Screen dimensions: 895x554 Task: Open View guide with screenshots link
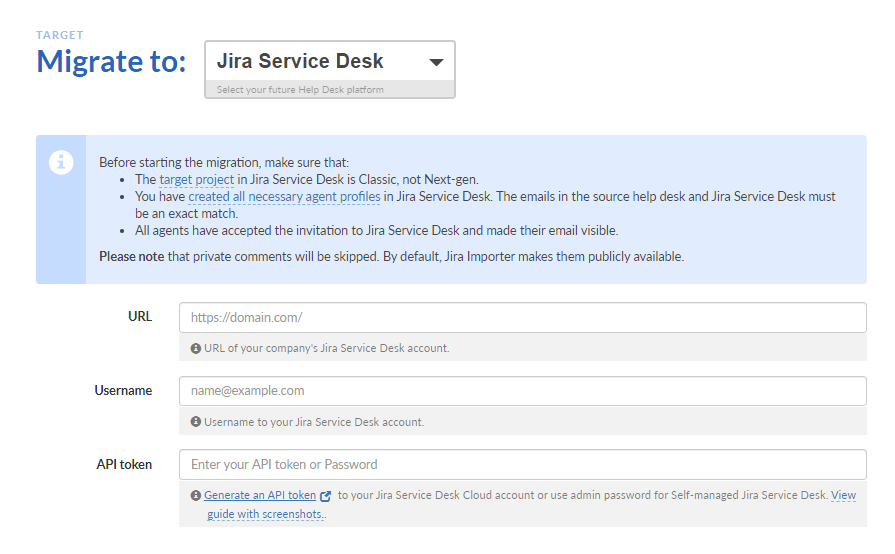844,495
